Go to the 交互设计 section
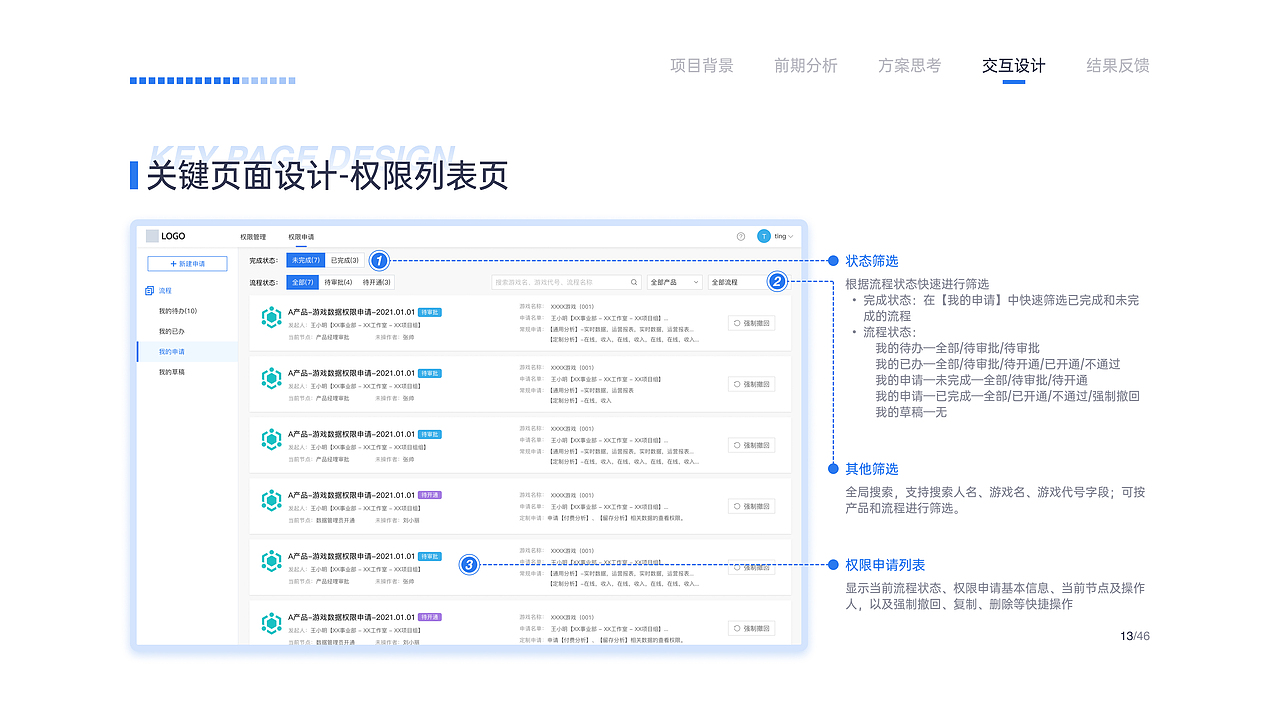 point(1014,66)
